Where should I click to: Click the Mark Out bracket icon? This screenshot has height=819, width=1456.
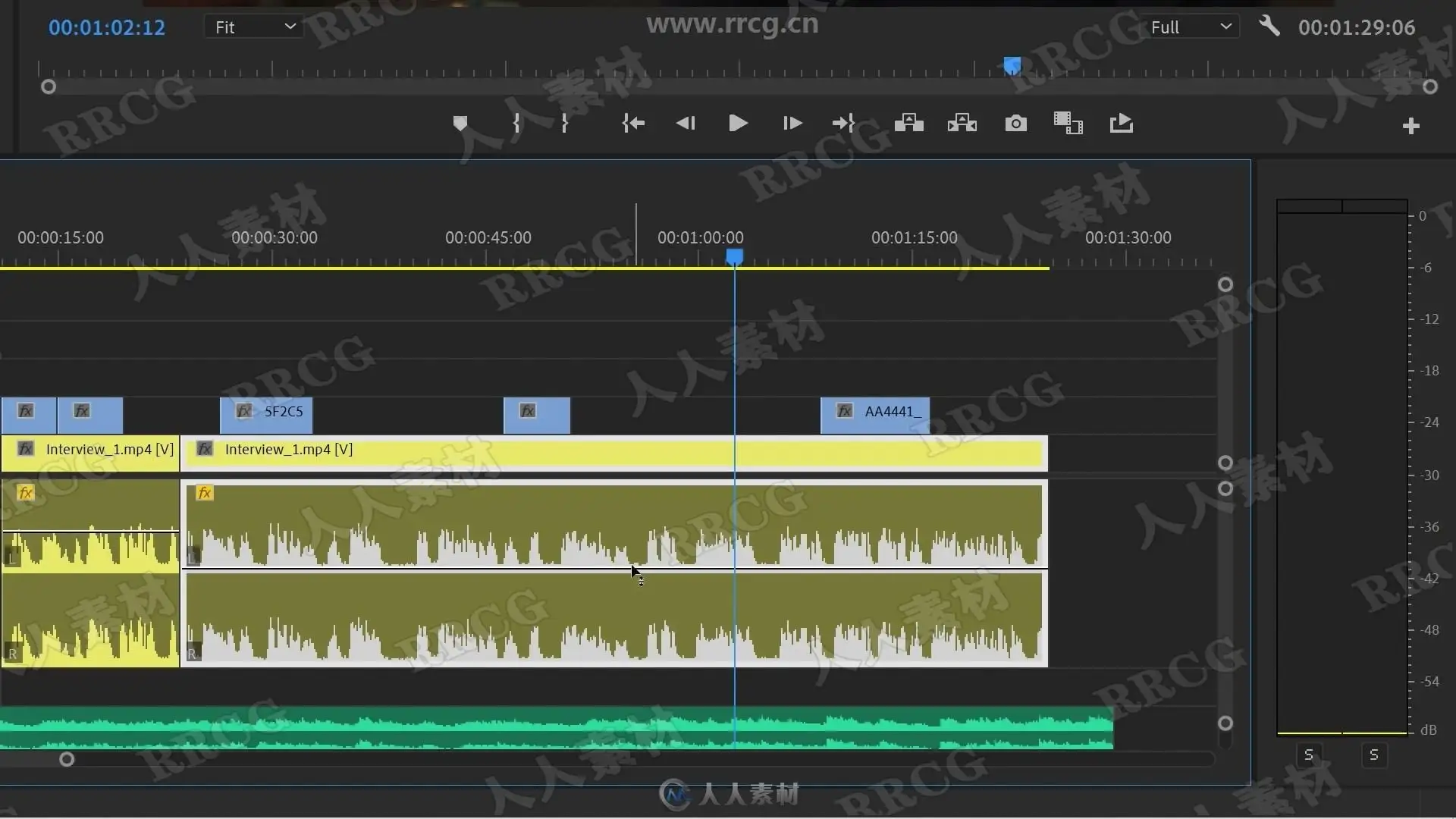[x=564, y=124]
